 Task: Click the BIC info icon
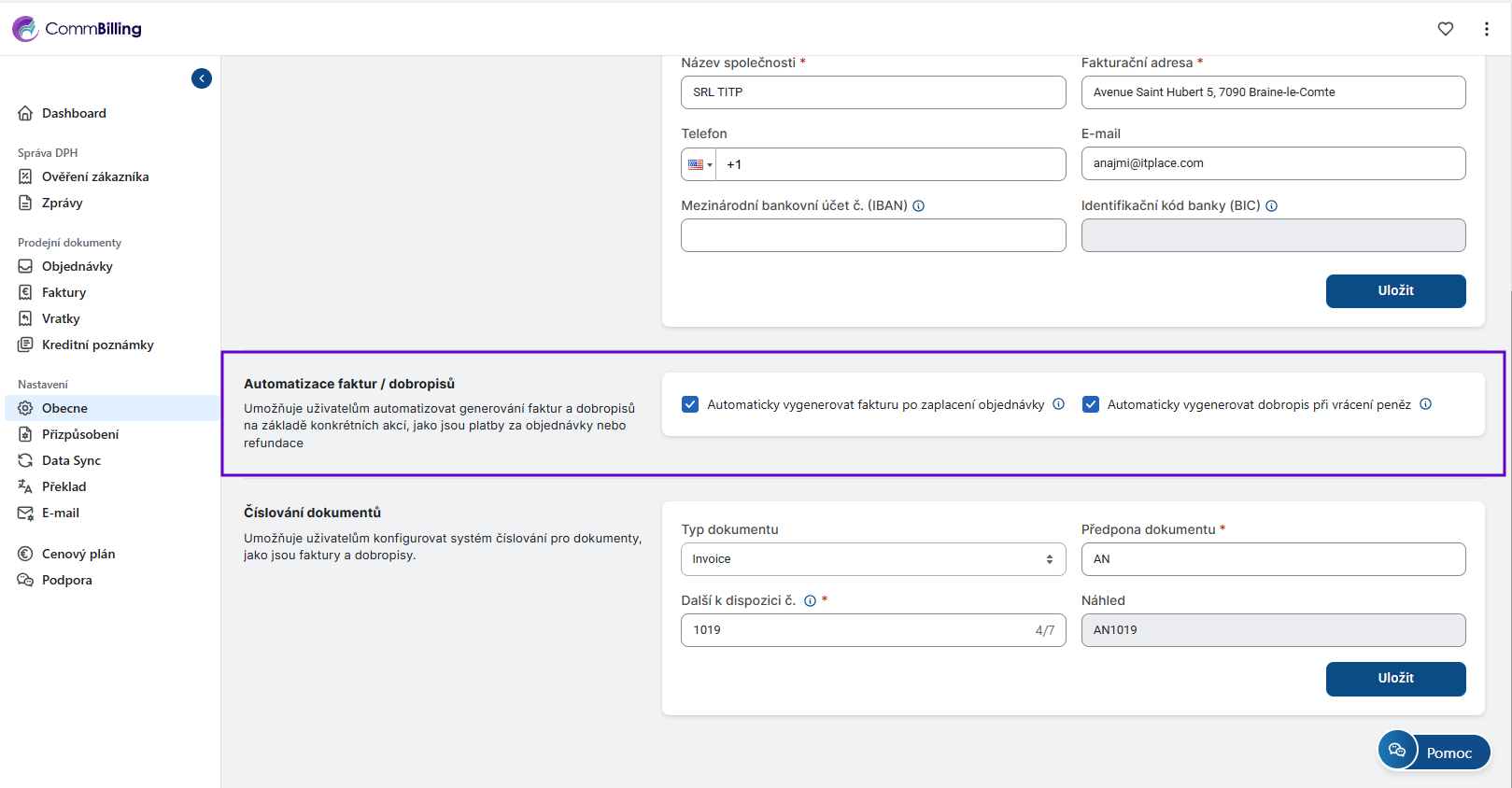pos(1271,206)
